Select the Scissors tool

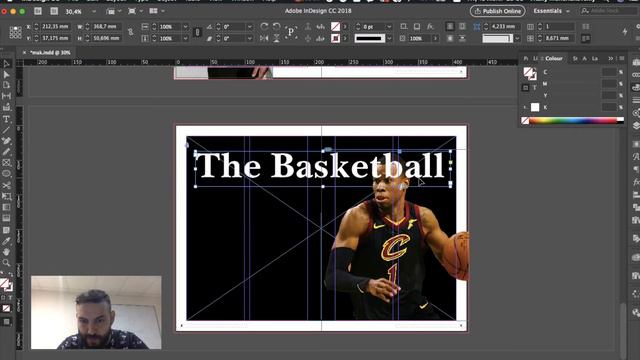coord(6,185)
